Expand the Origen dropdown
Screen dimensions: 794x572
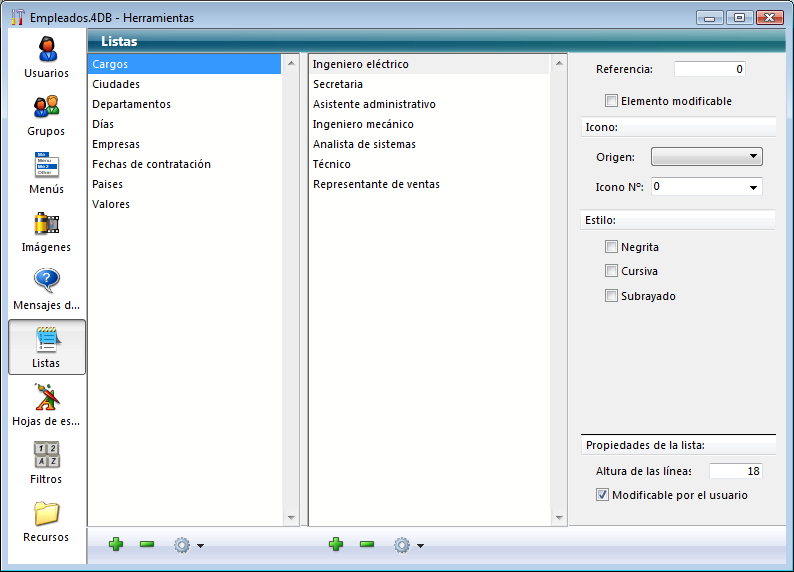pos(706,157)
